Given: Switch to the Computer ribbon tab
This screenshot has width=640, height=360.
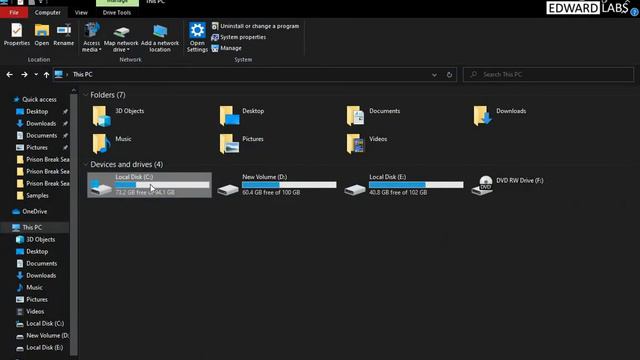Looking at the screenshot, I should (x=48, y=13).
